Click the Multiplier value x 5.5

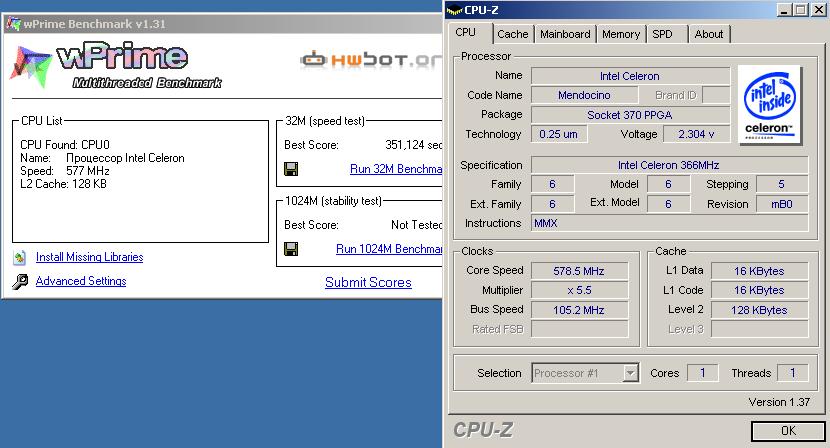click(x=580, y=290)
